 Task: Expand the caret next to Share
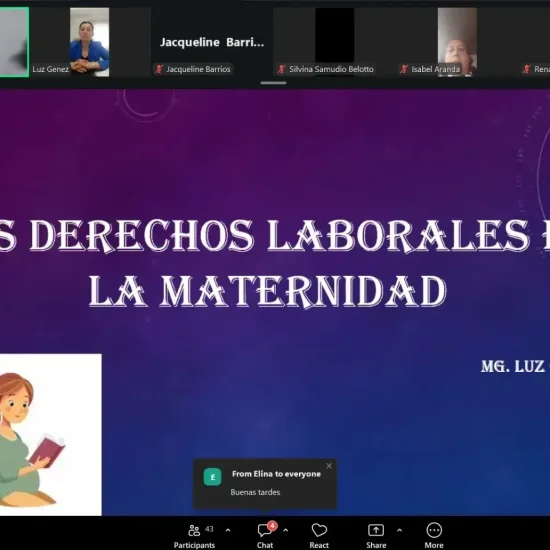point(400,530)
